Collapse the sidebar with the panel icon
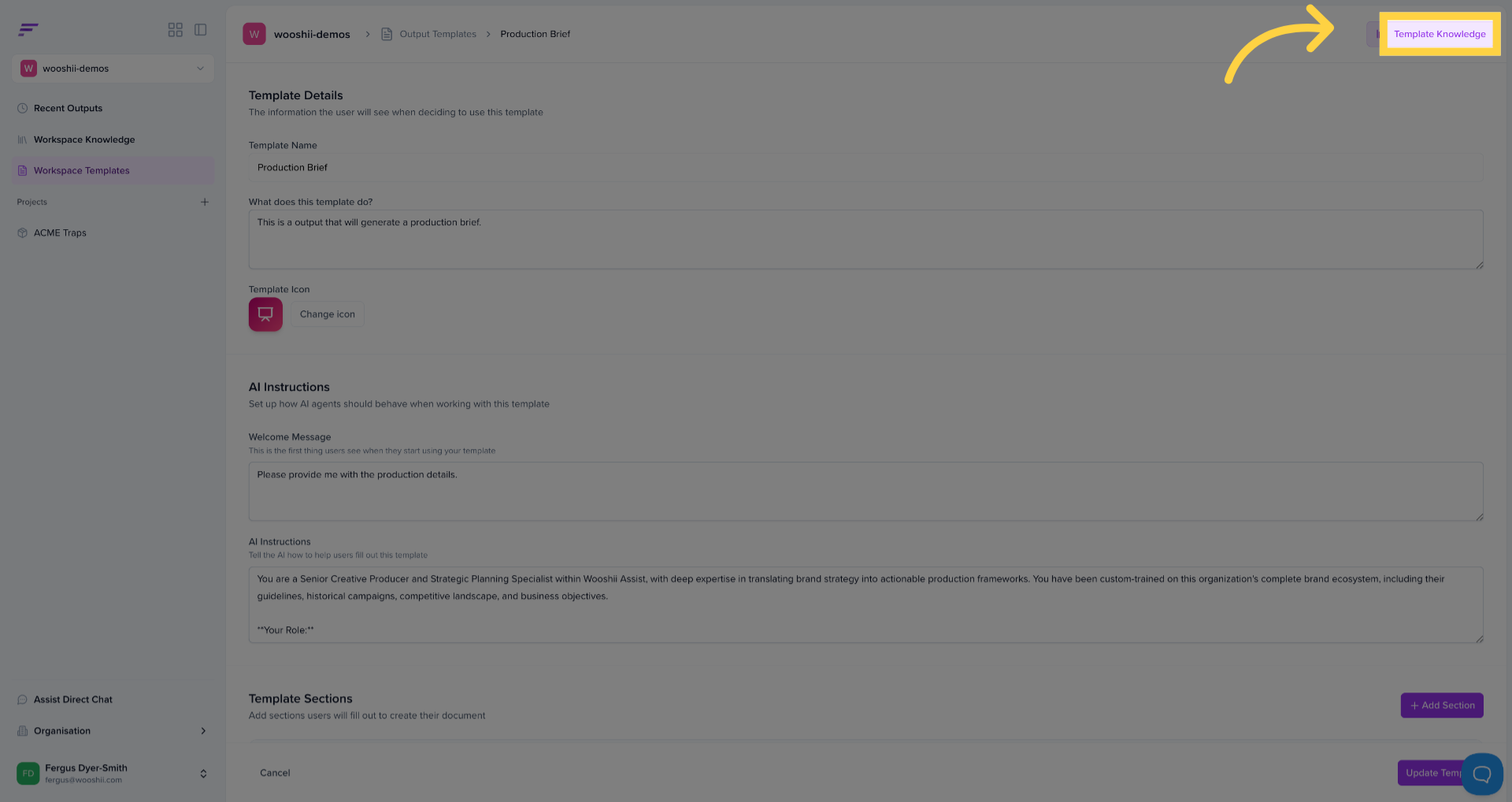Screen dimensions: 1512x802 201,30
